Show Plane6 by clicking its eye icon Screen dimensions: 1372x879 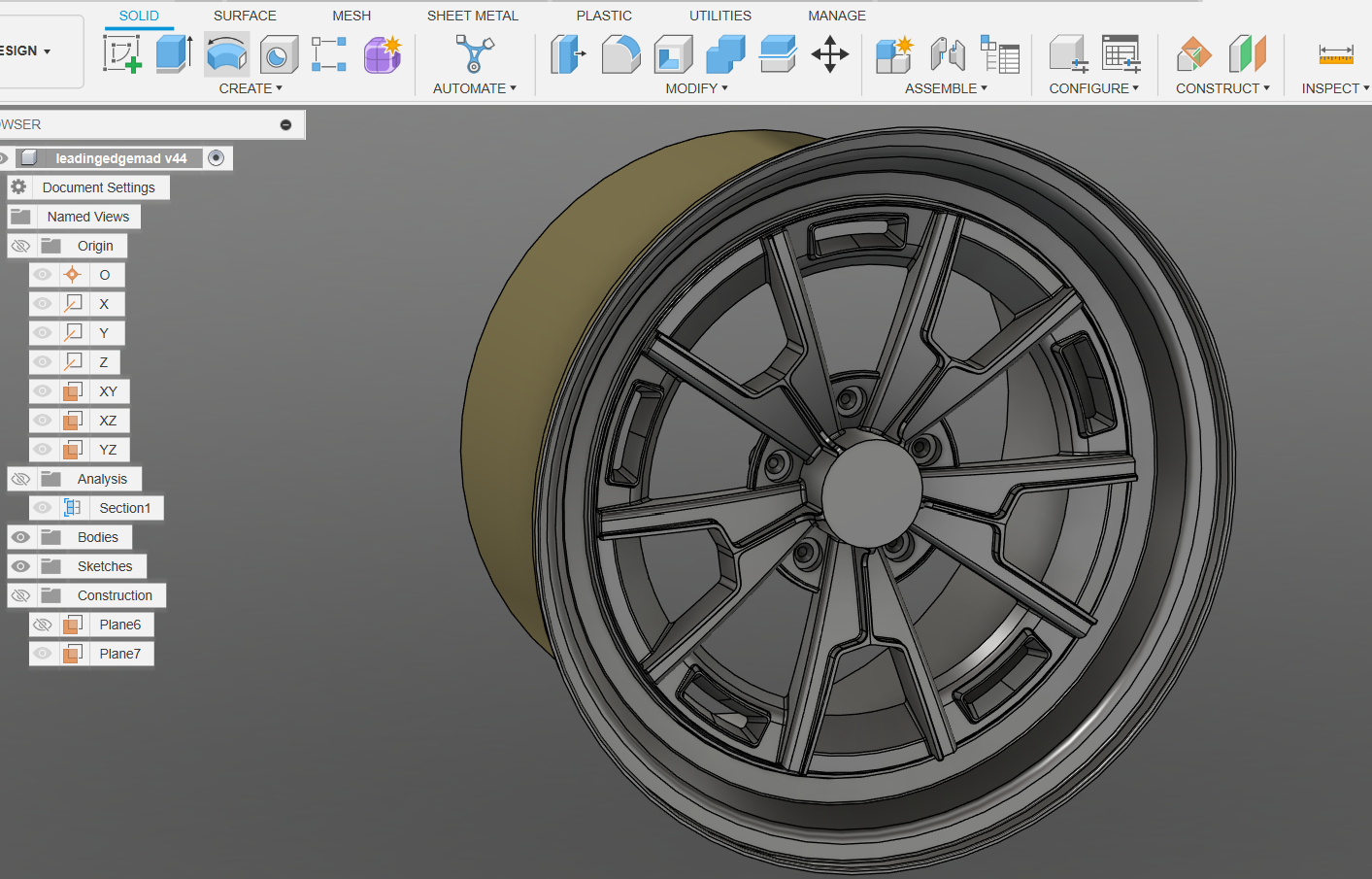click(43, 625)
